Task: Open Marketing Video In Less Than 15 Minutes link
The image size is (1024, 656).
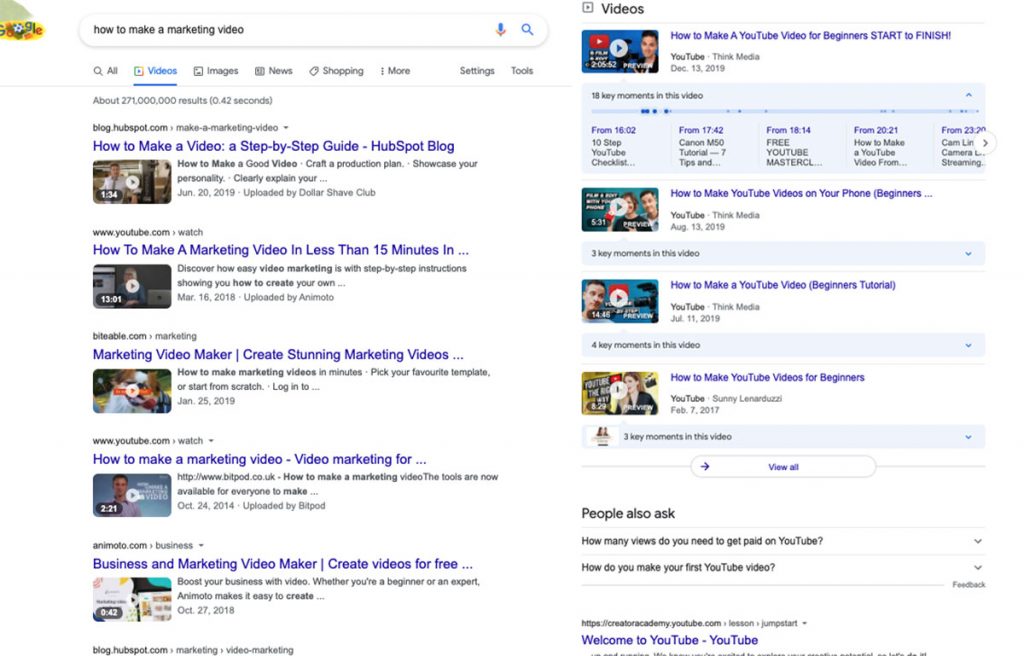Action: click(281, 250)
